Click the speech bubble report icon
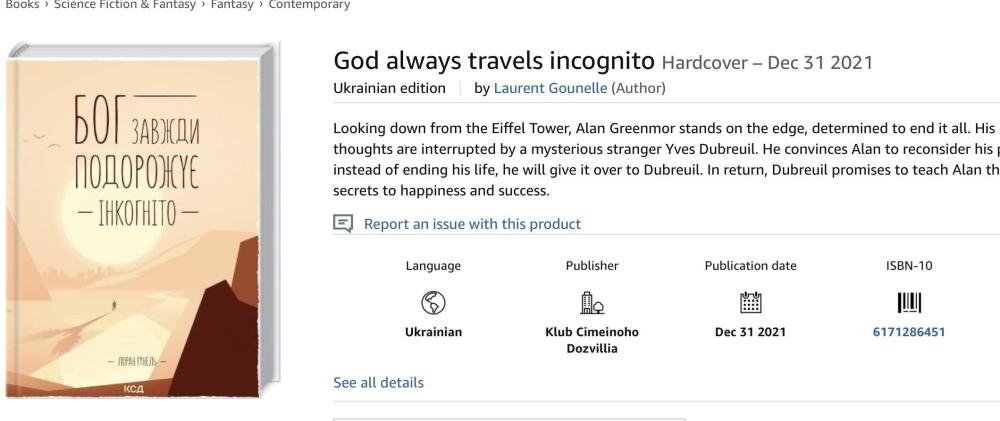The width and height of the screenshot is (1000, 421). coord(342,224)
